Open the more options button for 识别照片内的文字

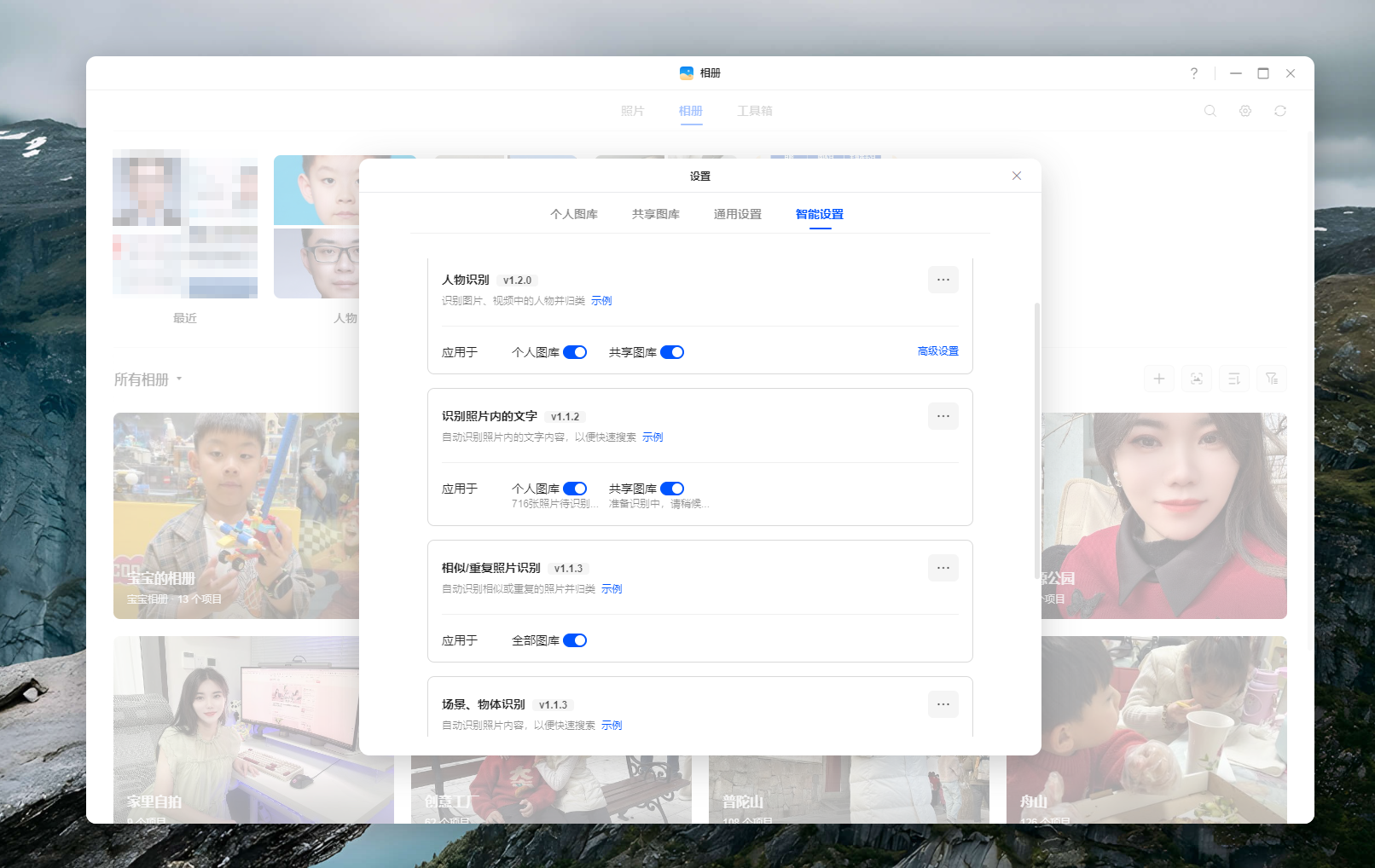943,416
